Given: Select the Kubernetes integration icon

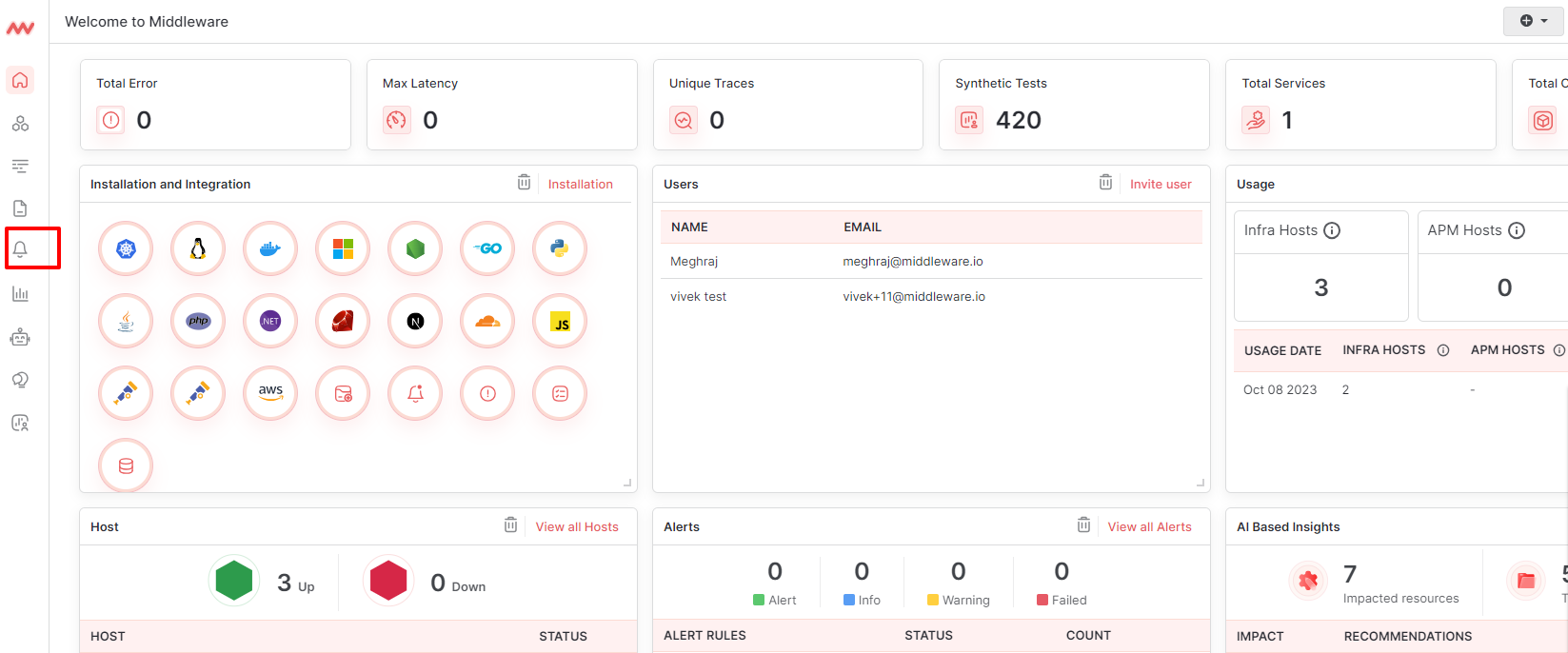Looking at the screenshot, I should (x=126, y=249).
